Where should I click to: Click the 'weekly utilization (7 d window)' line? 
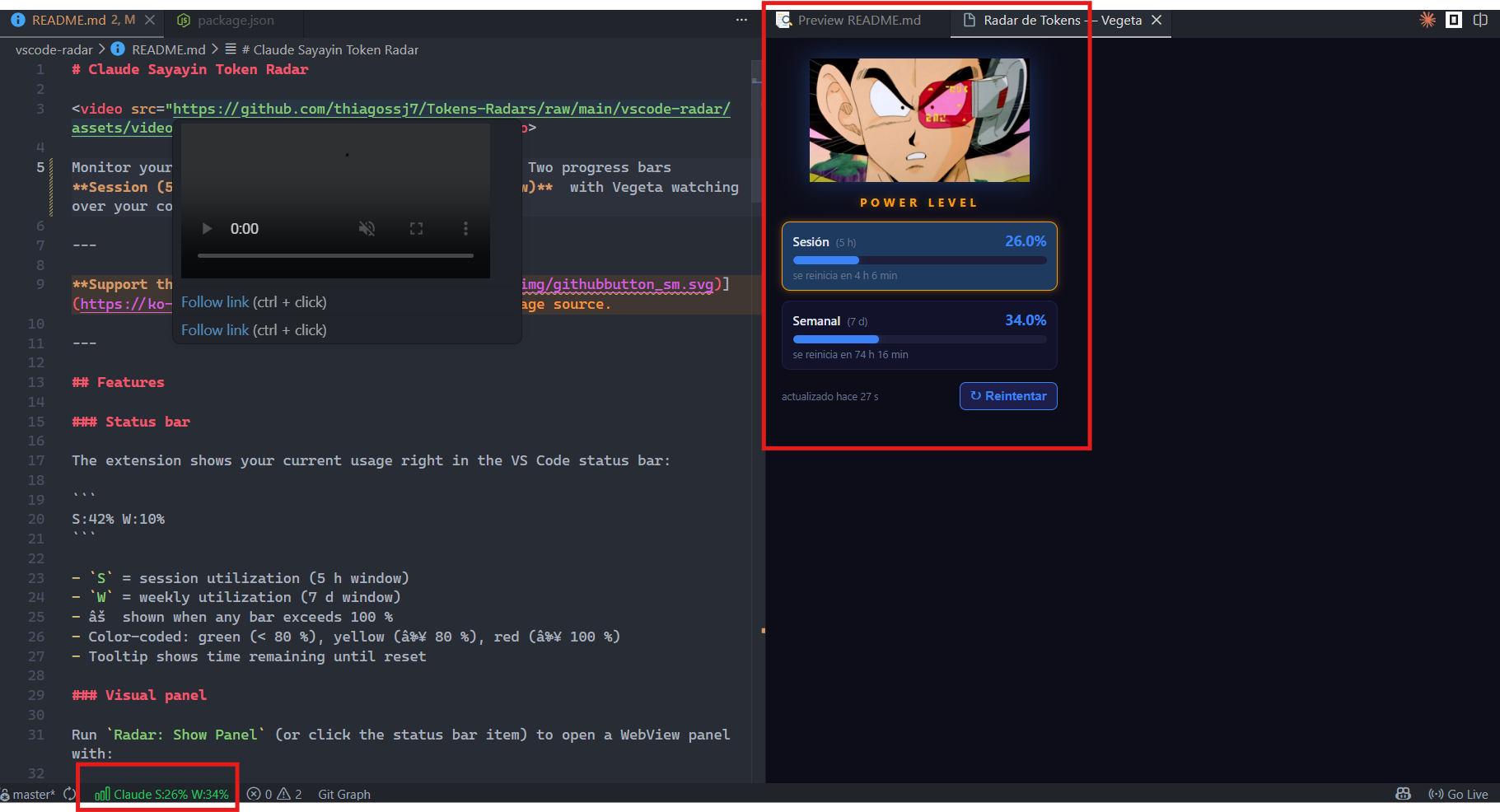269,597
